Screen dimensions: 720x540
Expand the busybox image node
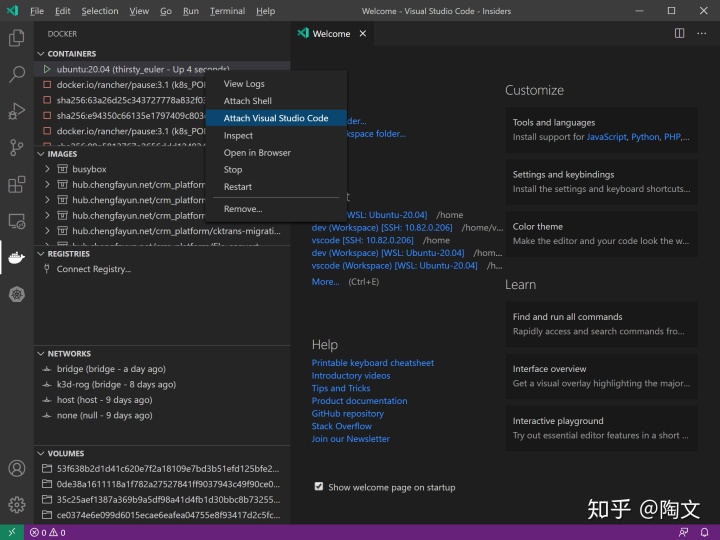click(x=47, y=169)
